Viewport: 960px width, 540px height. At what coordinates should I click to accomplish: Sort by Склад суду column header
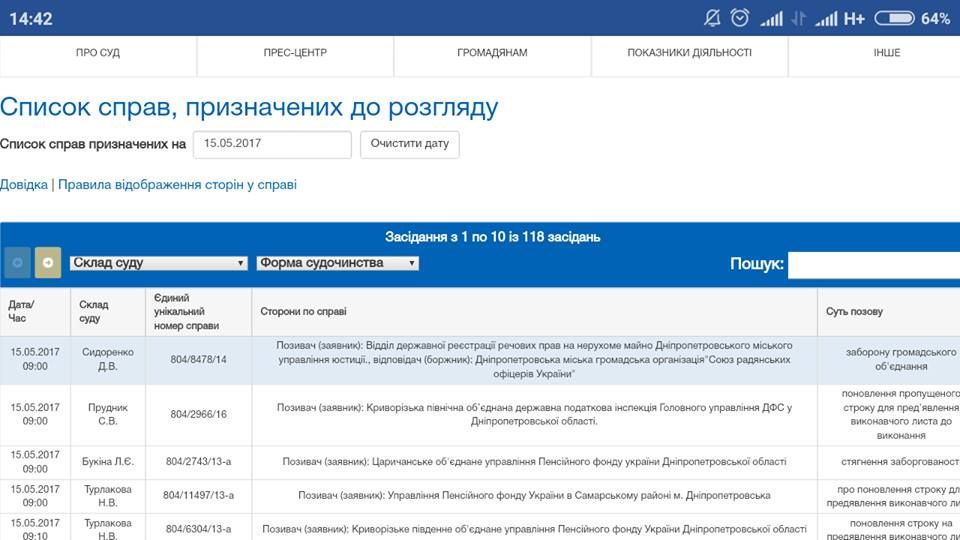point(108,311)
